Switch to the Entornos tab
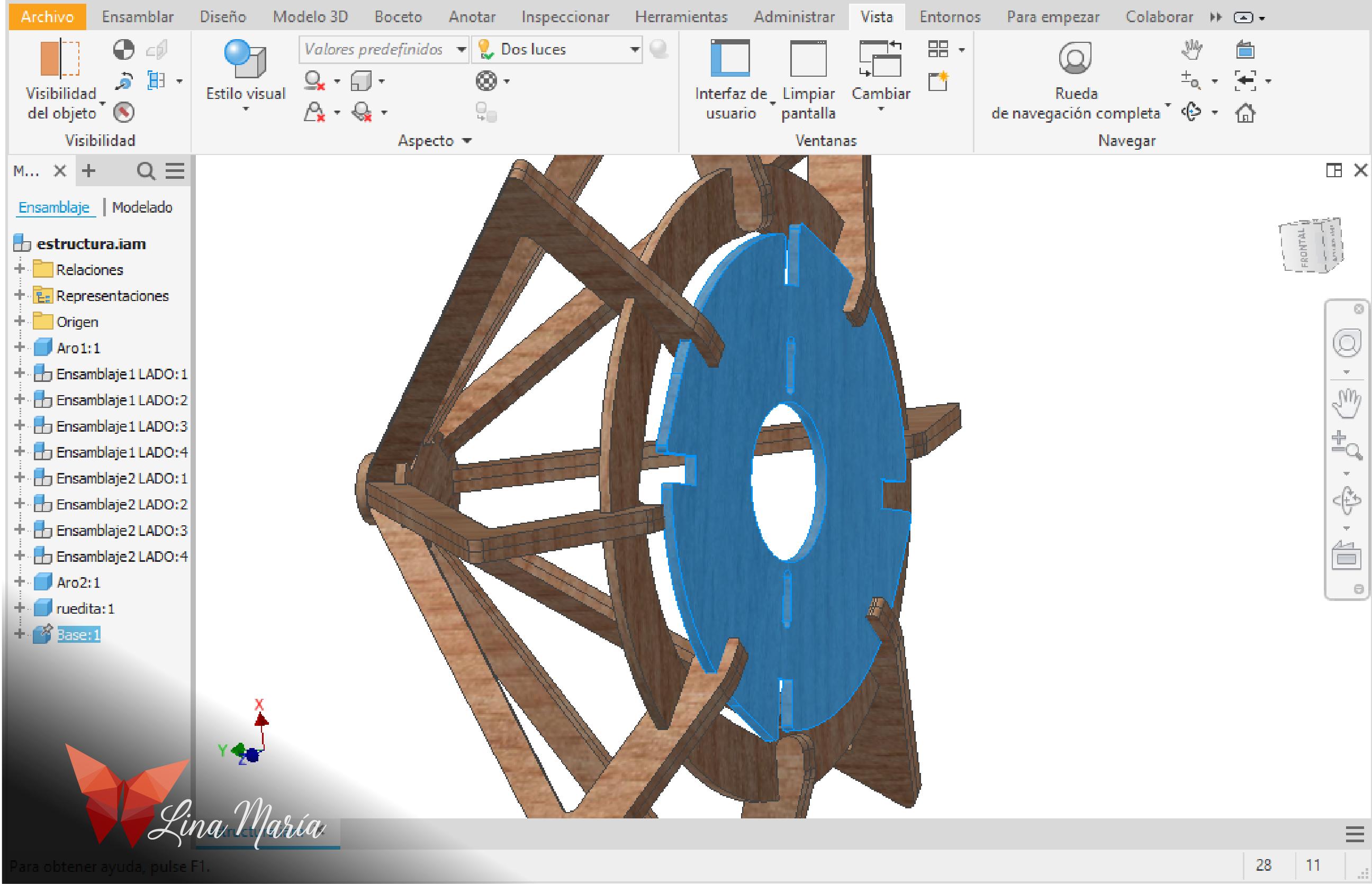 [950, 16]
